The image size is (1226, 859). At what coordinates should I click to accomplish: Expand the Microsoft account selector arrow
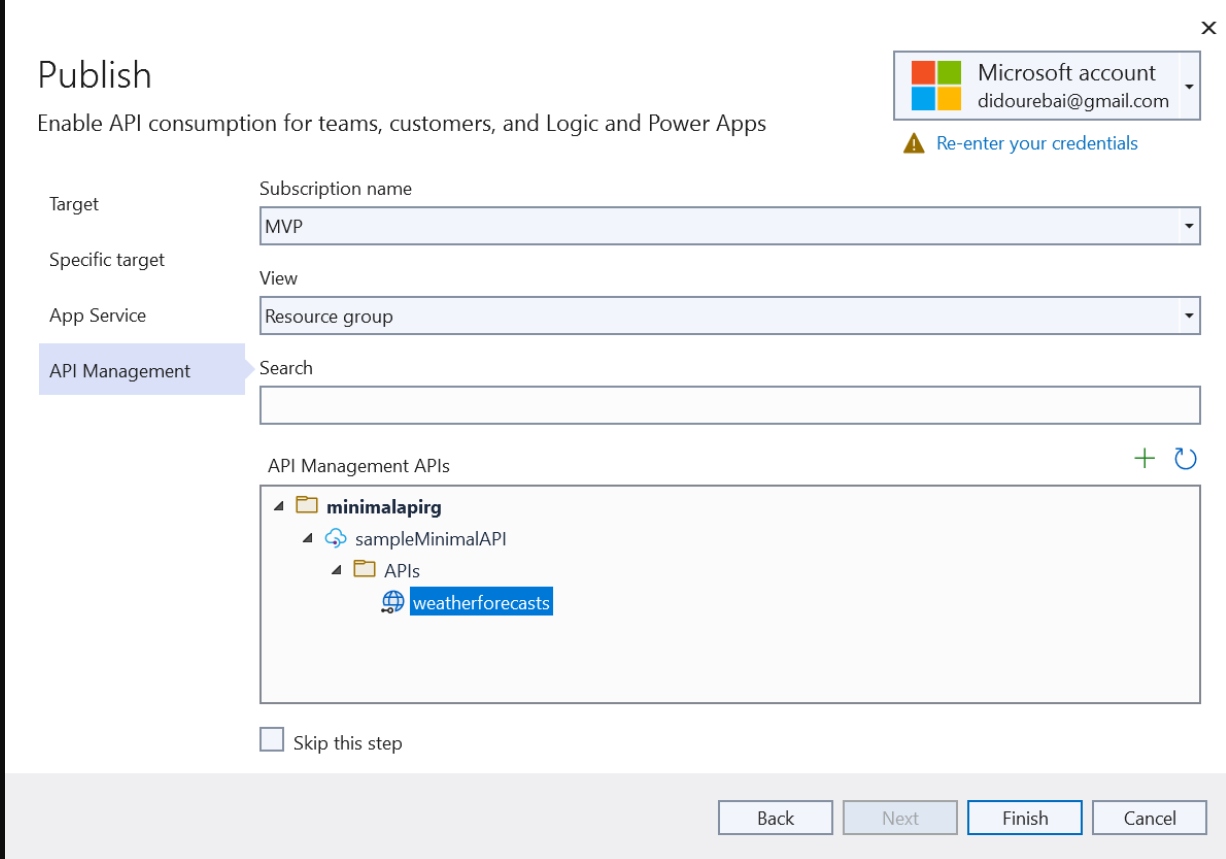[1188, 86]
